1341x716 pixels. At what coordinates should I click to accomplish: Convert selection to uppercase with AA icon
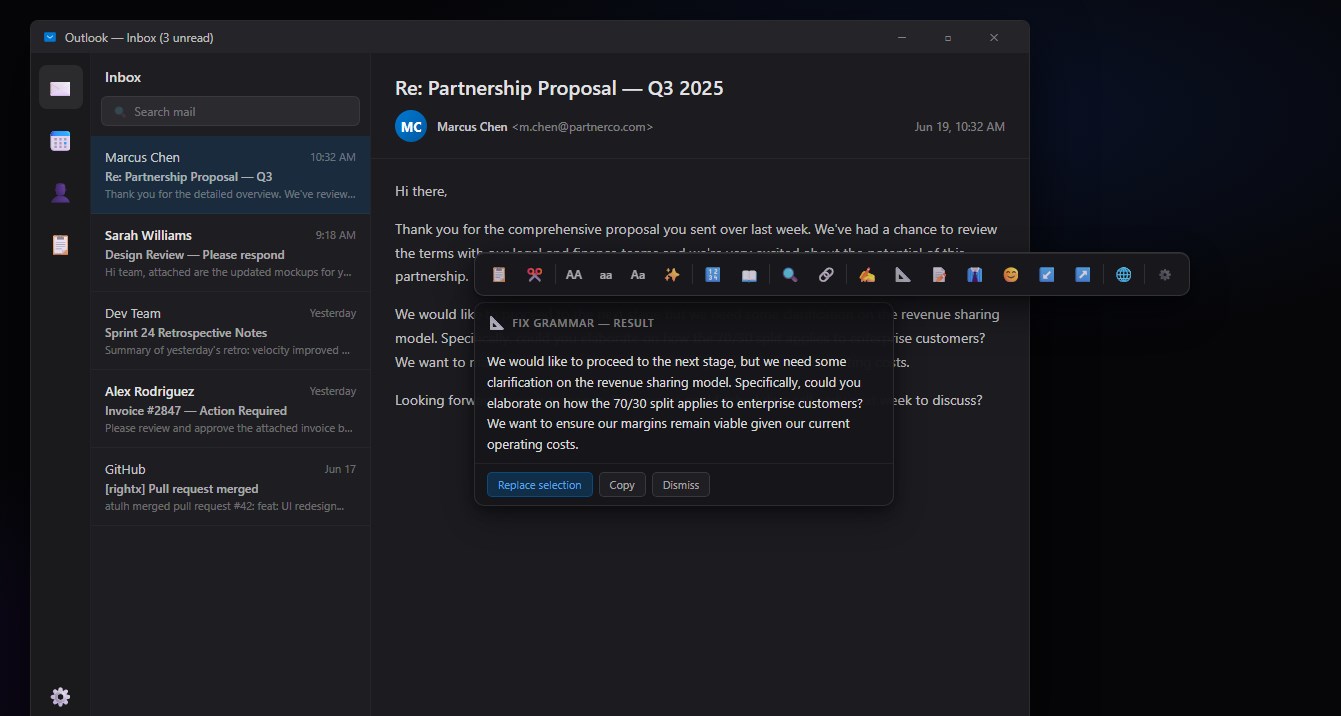click(x=574, y=274)
